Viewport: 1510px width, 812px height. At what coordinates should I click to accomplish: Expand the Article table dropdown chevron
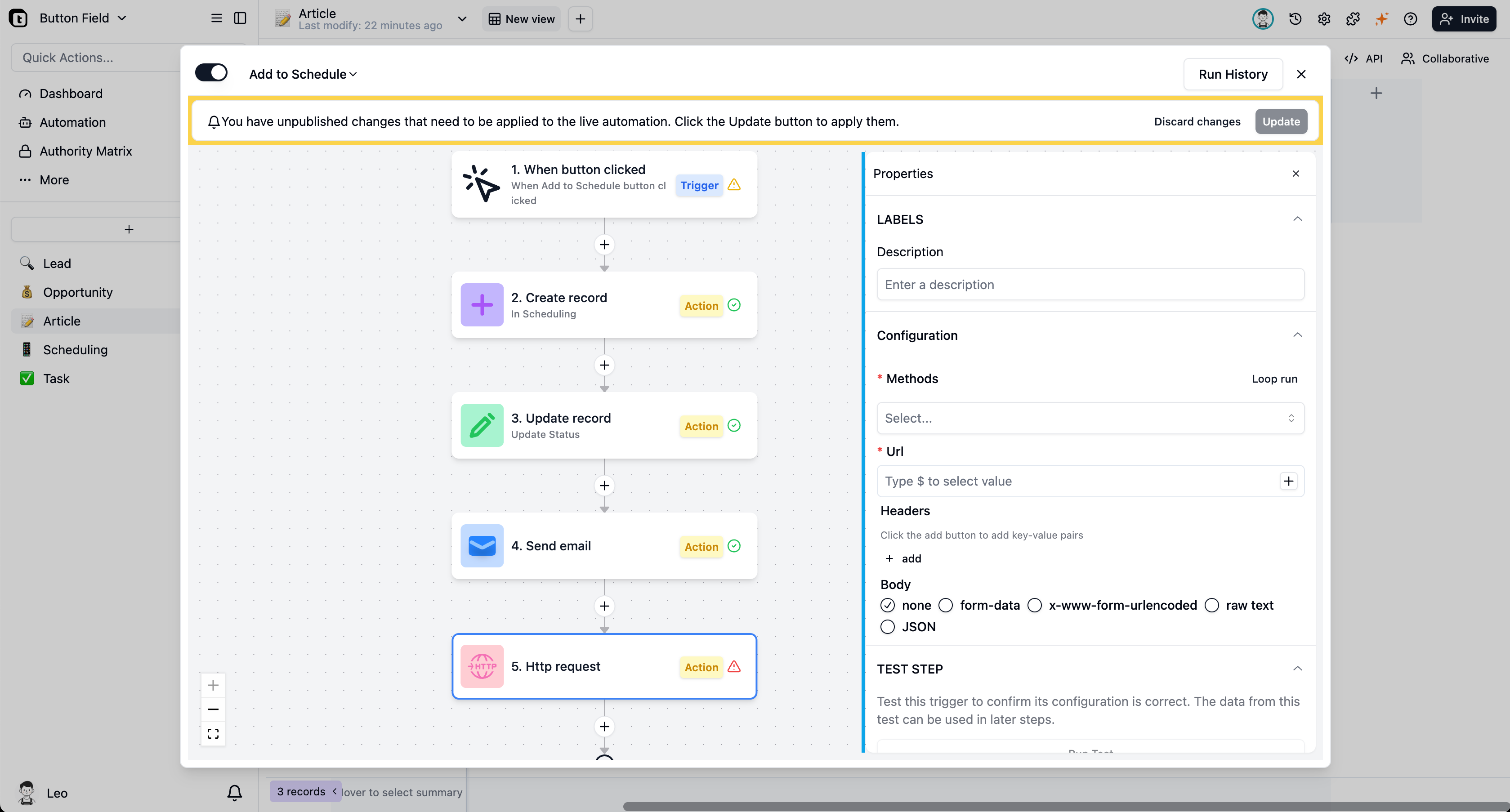pos(462,19)
